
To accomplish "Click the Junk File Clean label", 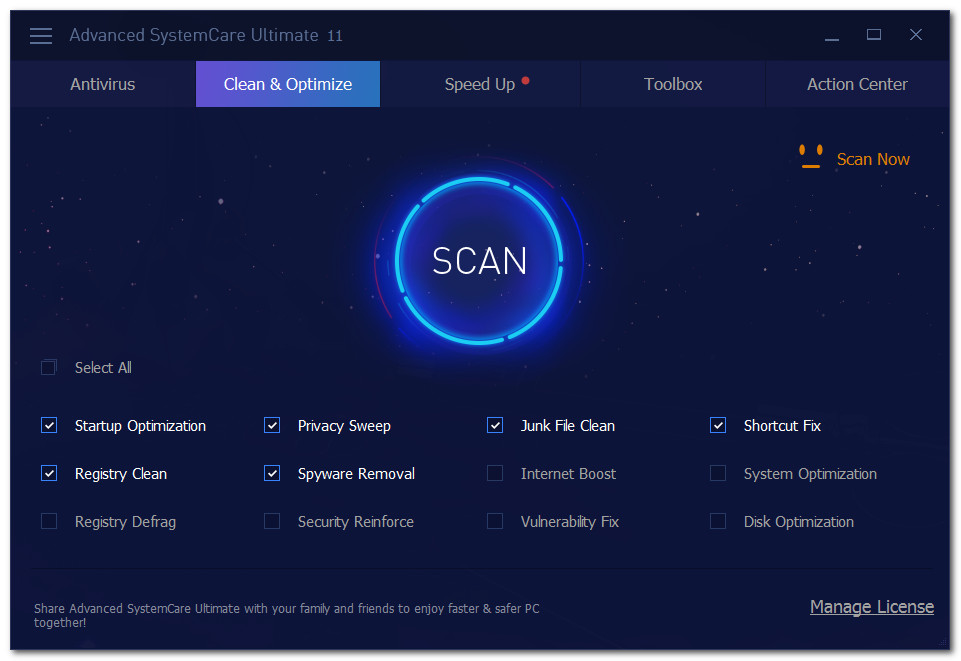I will coord(568,426).
